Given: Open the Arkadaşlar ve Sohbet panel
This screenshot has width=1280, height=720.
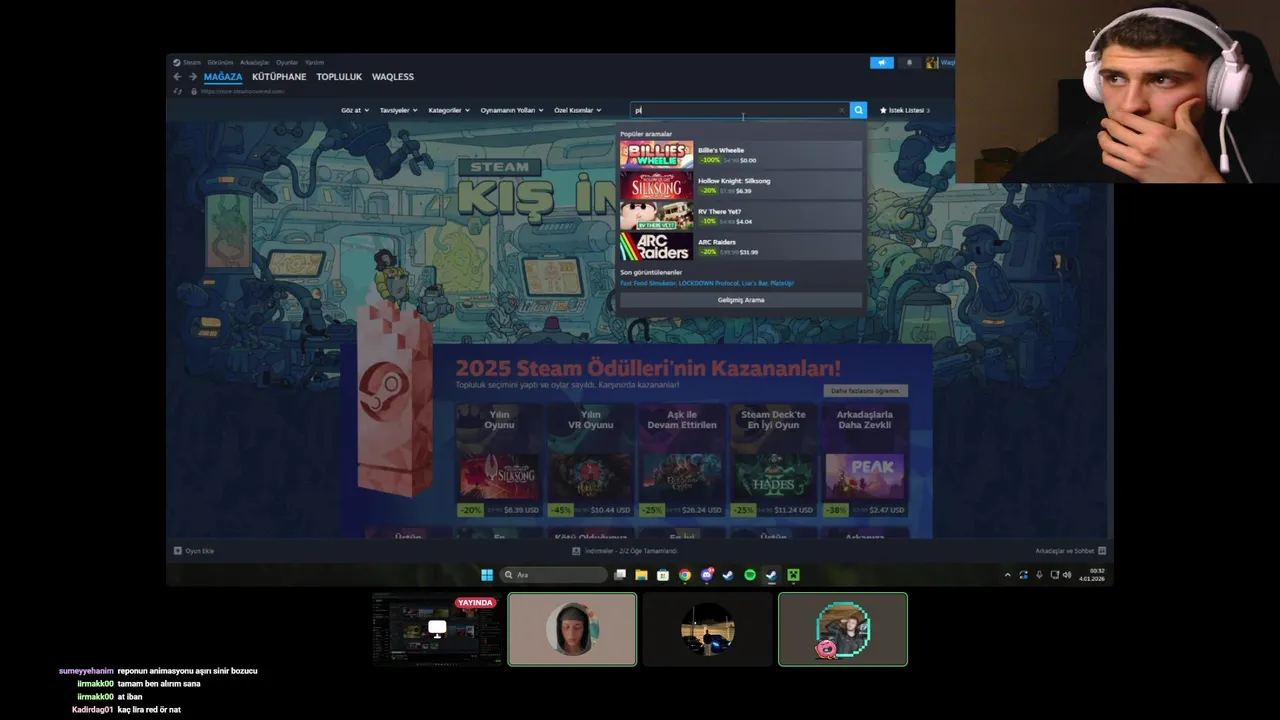Looking at the screenshot, I should (1070, 551).
